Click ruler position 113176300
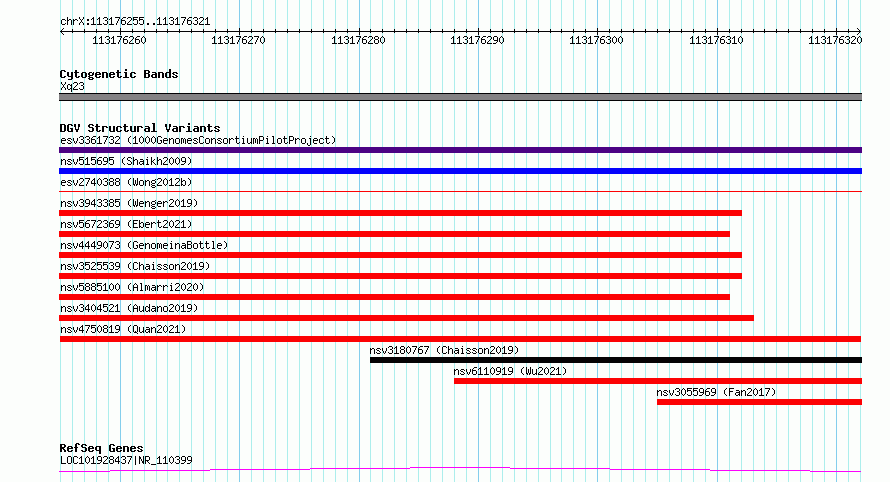The image size is (890, 482). 597,40
